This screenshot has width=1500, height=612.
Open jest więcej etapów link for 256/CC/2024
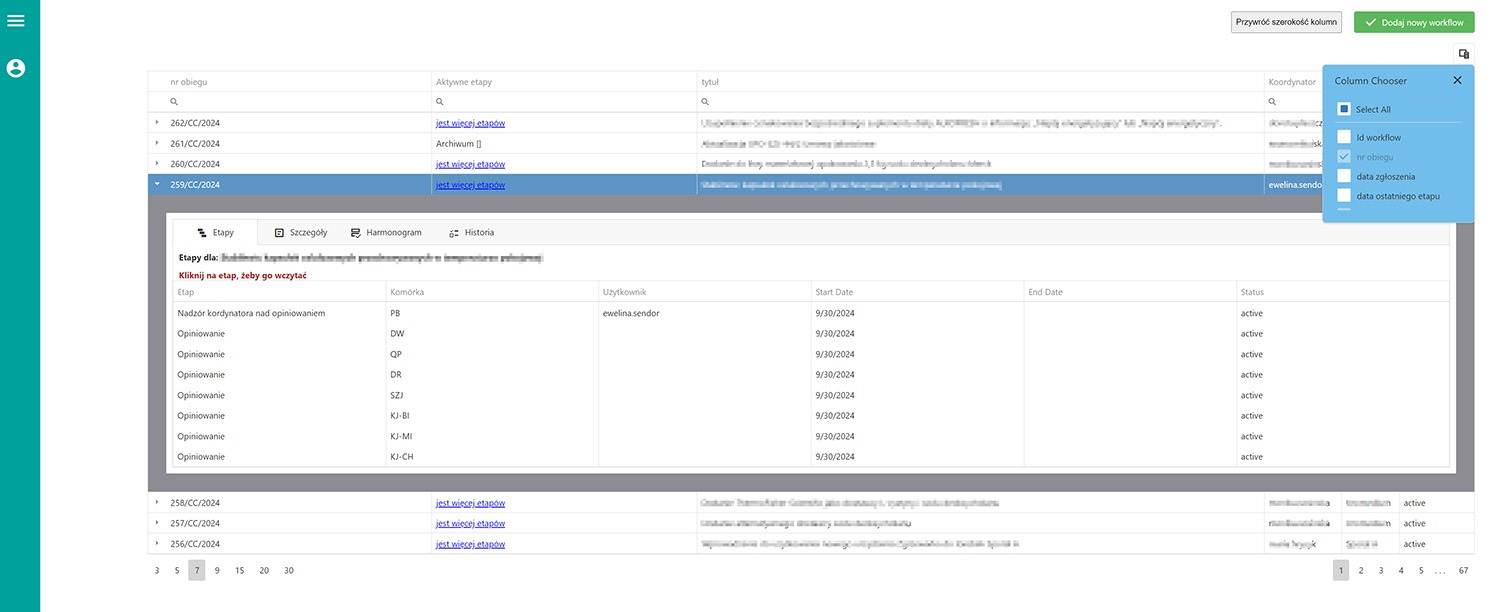(x=470, y=544)
